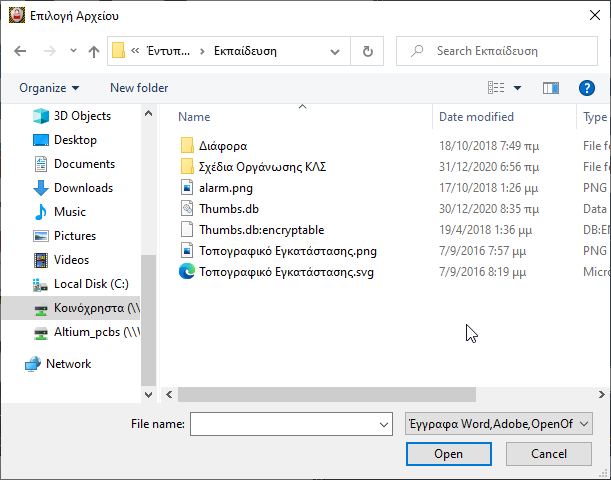Open the file type filter dropdown
The image size is (611, 480).
click(x=499, y=424)
